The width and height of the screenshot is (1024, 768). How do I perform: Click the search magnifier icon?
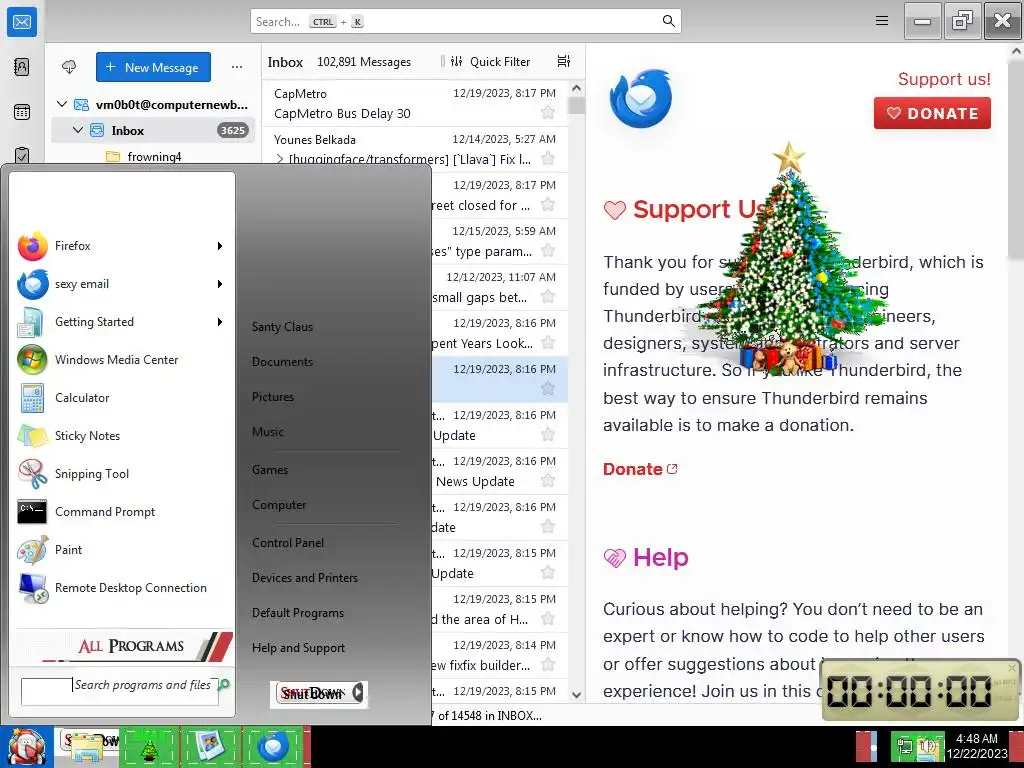[668, 21]
